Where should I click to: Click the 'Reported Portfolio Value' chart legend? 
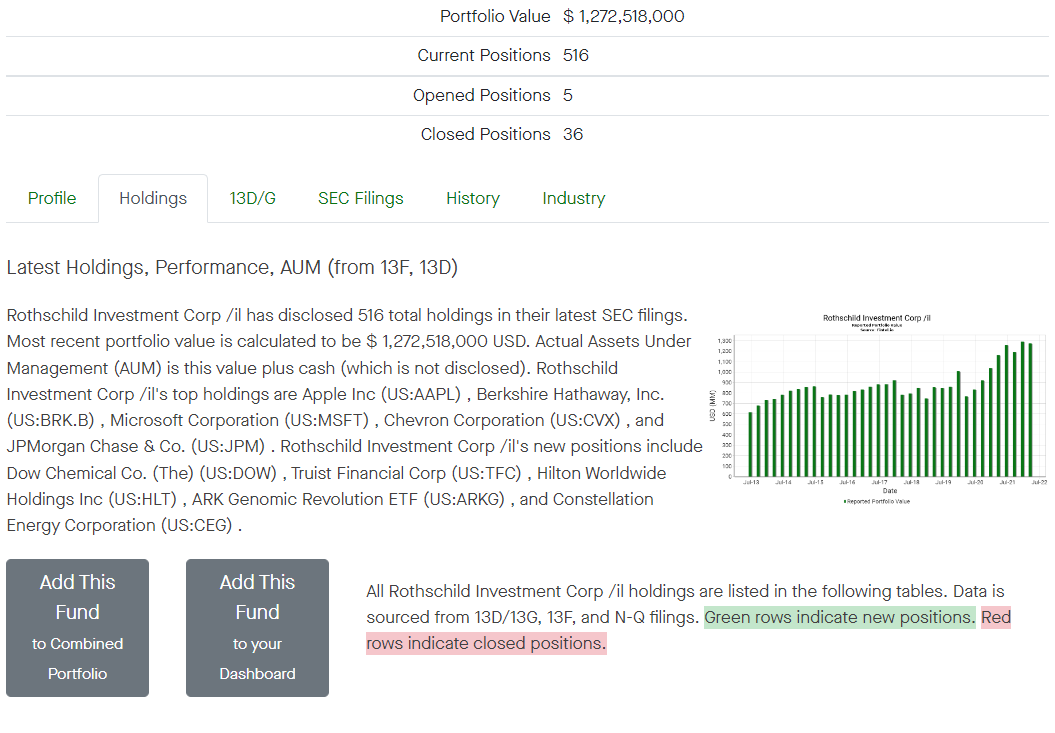pos(877,501)
